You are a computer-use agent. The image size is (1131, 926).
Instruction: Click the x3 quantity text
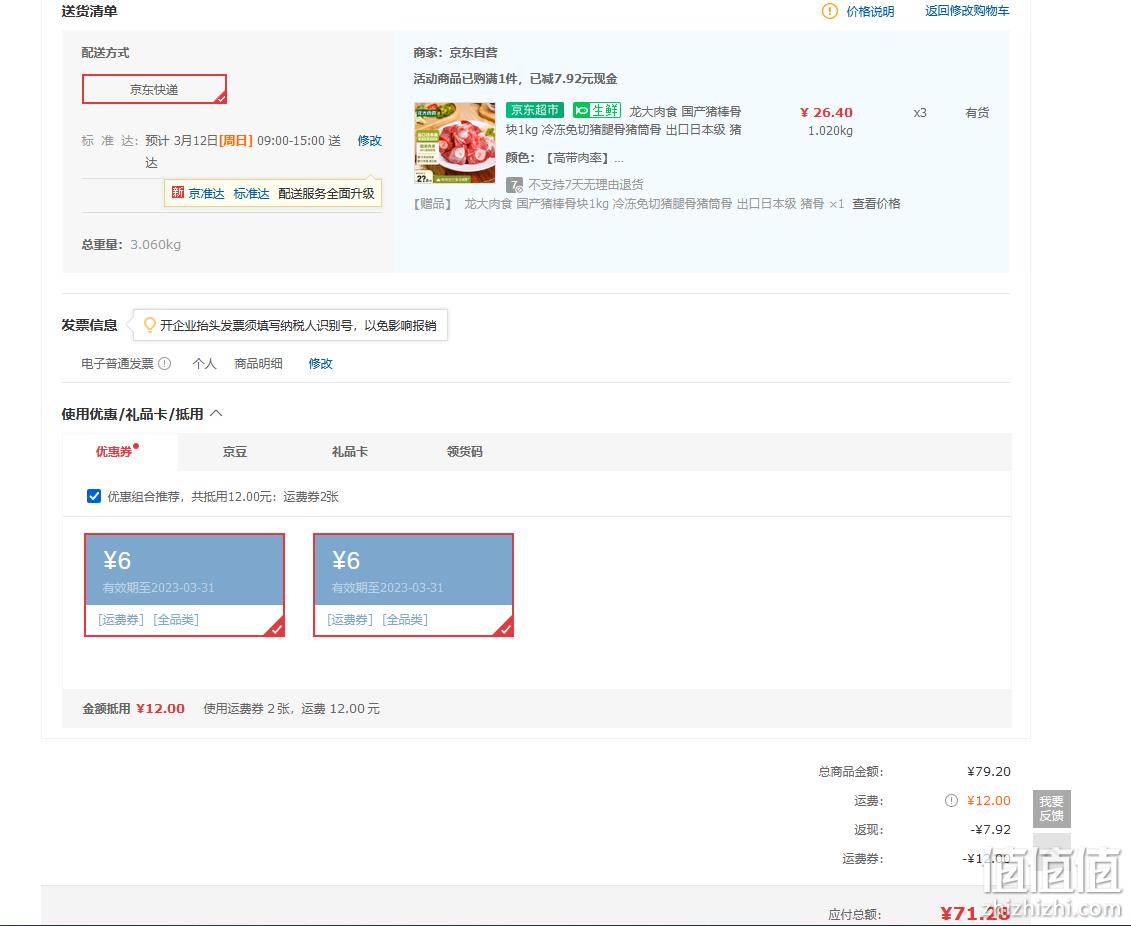[x=920, y=113]
